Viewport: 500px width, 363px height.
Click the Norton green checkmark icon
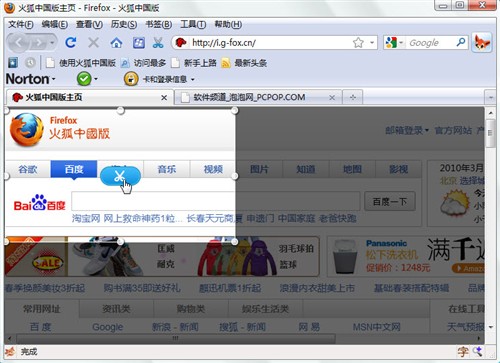pos(84,79)
